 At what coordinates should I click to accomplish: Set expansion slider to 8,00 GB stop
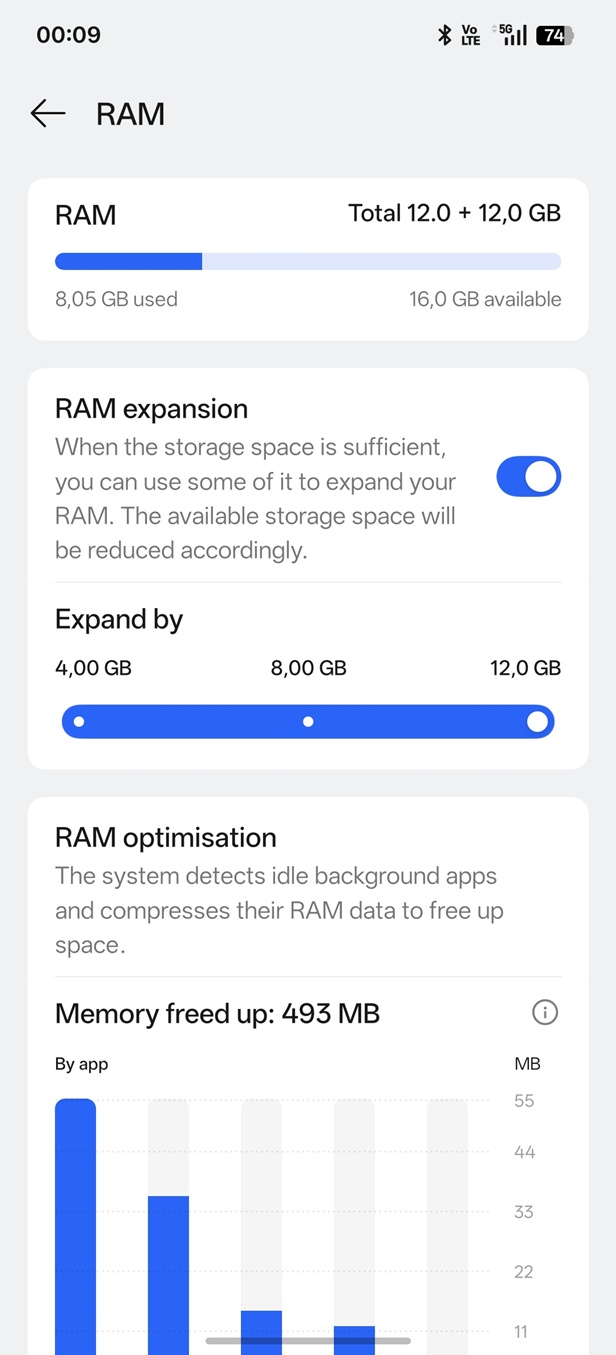tap(308, 721)
